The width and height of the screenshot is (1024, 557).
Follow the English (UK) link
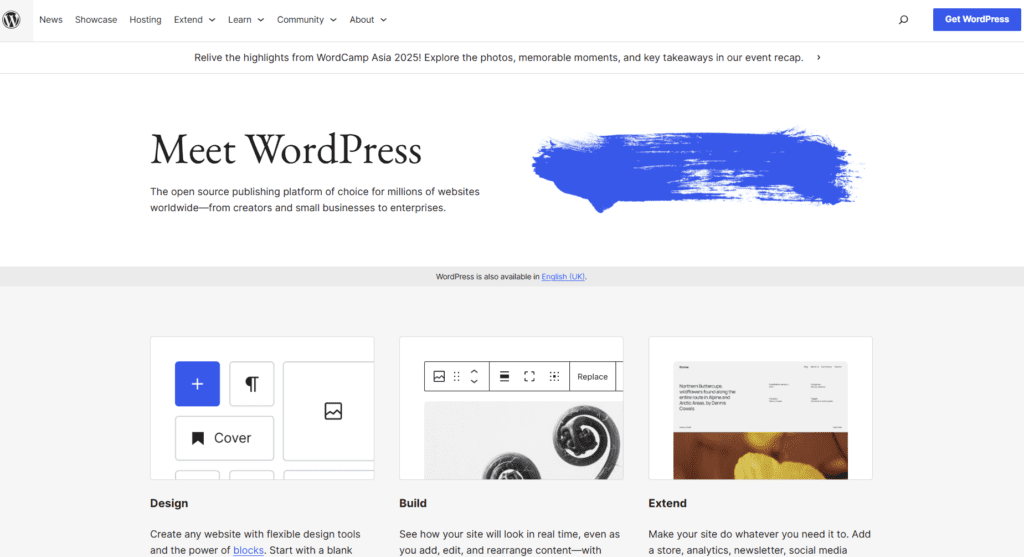pos(563,277)
